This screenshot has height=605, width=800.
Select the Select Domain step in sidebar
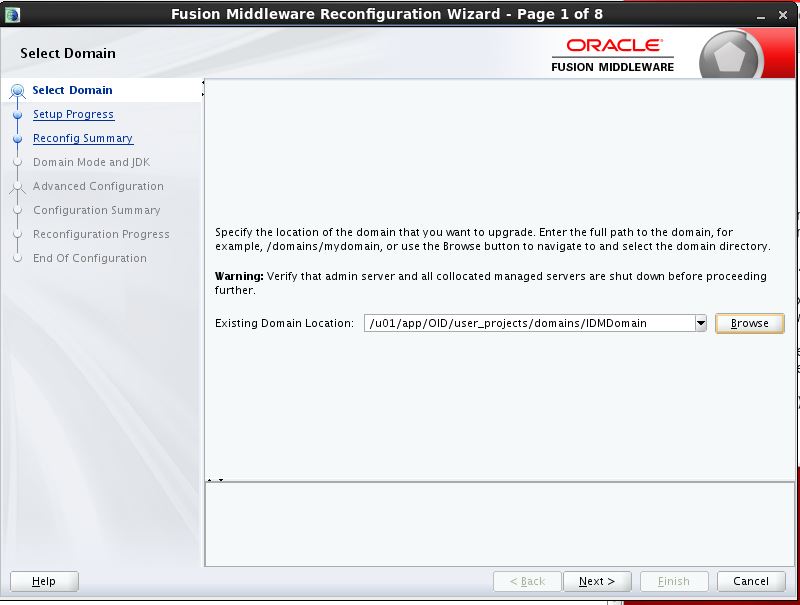pyautogui.click(x=72, y=90)
